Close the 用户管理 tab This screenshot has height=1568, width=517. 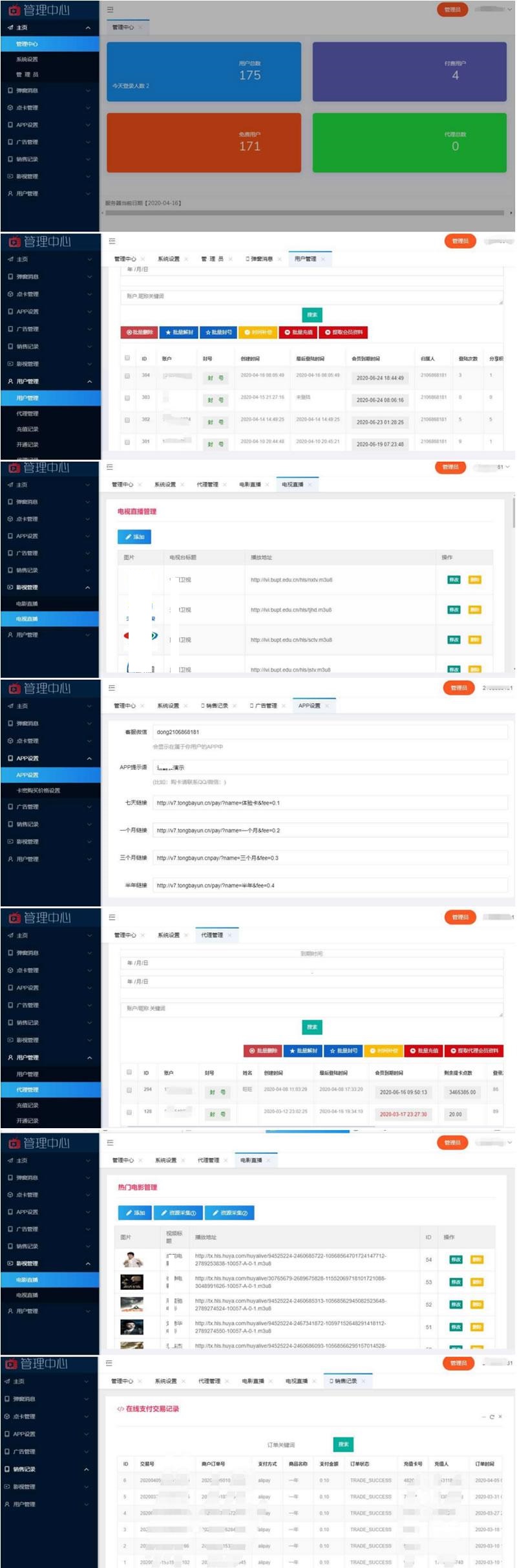(323, 259)
